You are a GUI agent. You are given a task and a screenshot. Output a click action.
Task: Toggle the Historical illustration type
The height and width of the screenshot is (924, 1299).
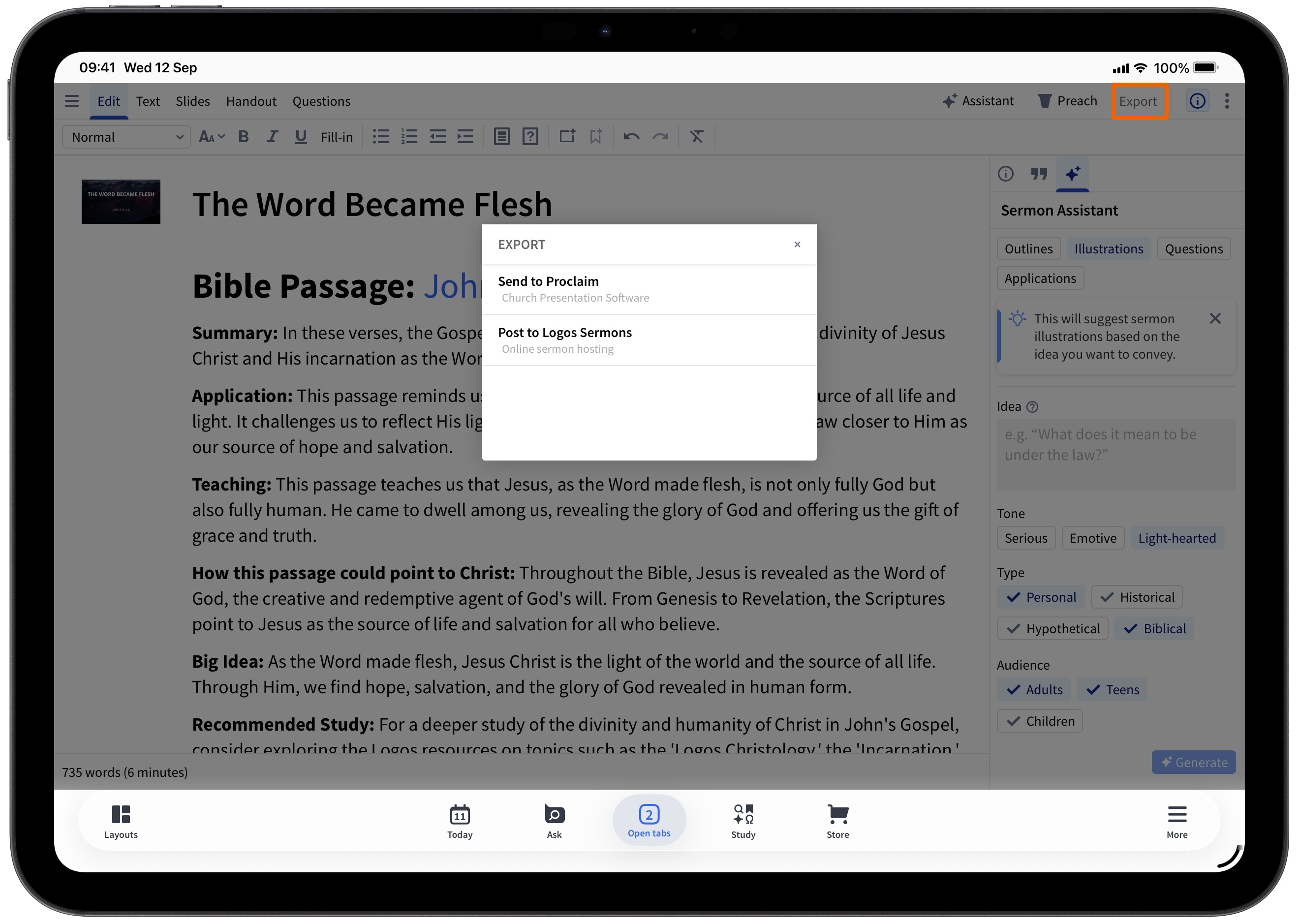[x=1136, y=597]
